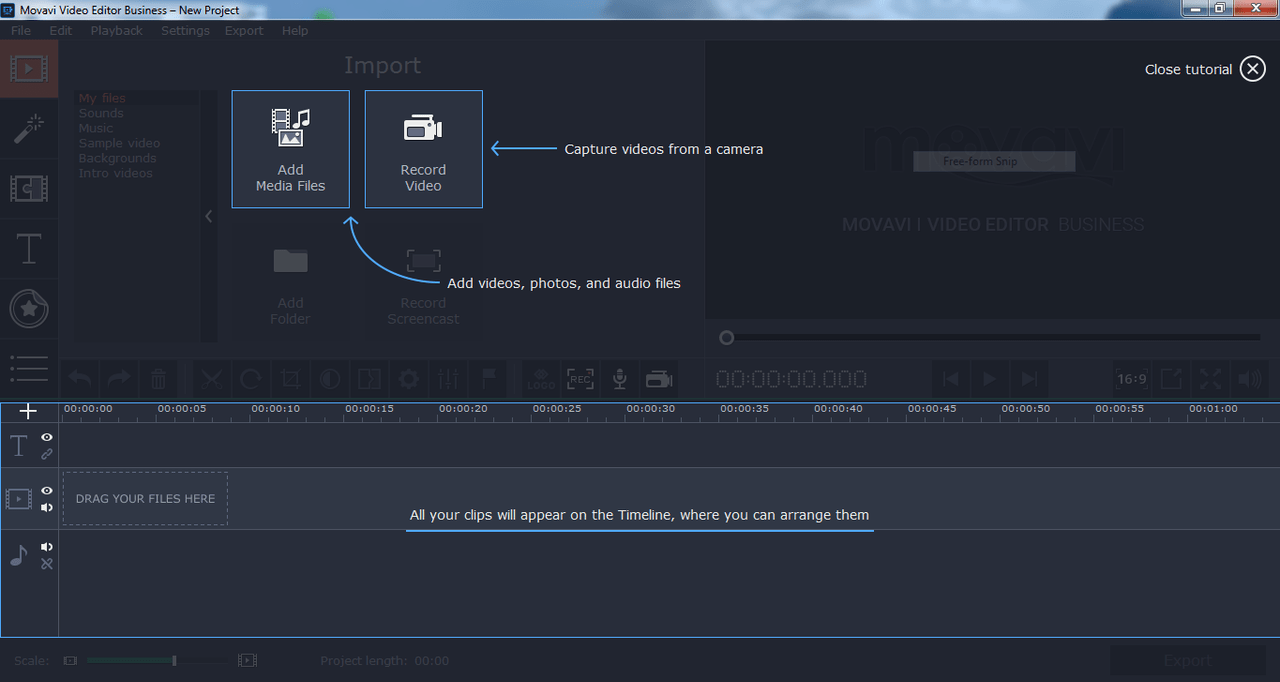Open the Titles T tab in sidebar
1280x682 pixels.
pos(29,248)
